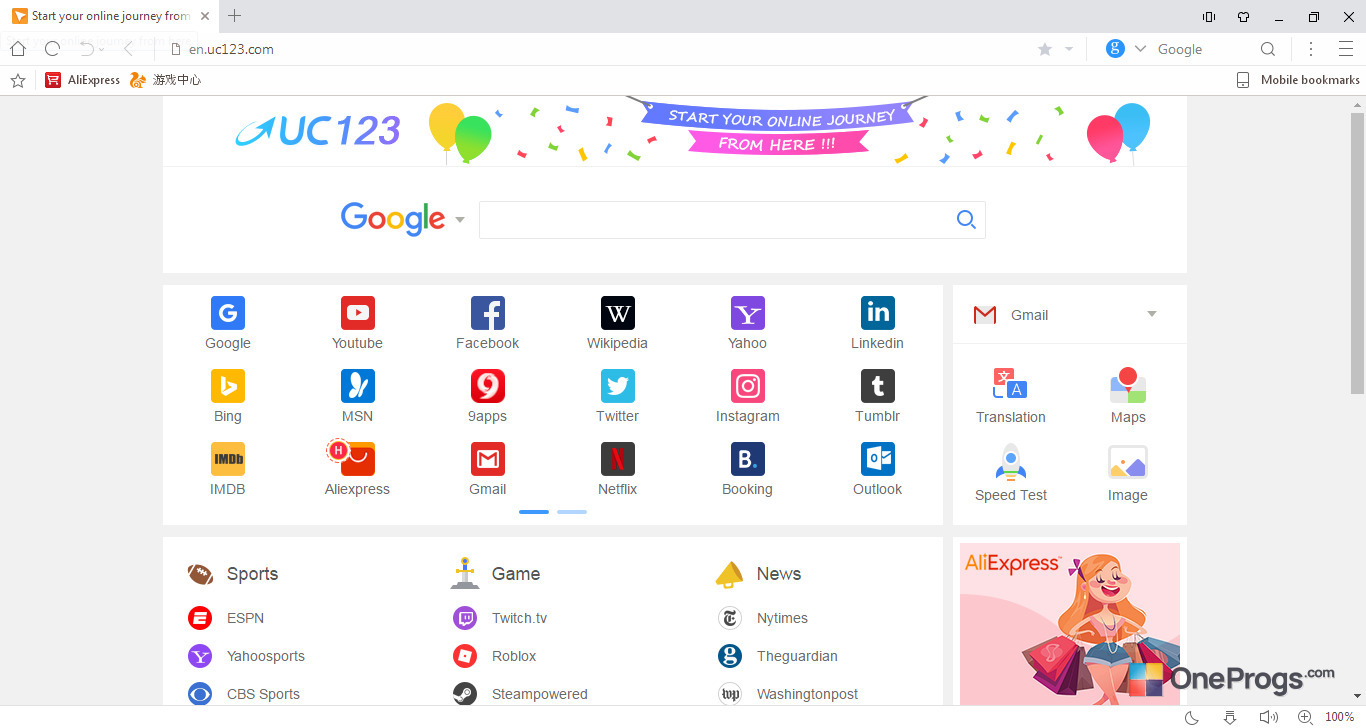Open the Yahoo site tile
The width and height of the screenshot is (1366, 728).
747,323
